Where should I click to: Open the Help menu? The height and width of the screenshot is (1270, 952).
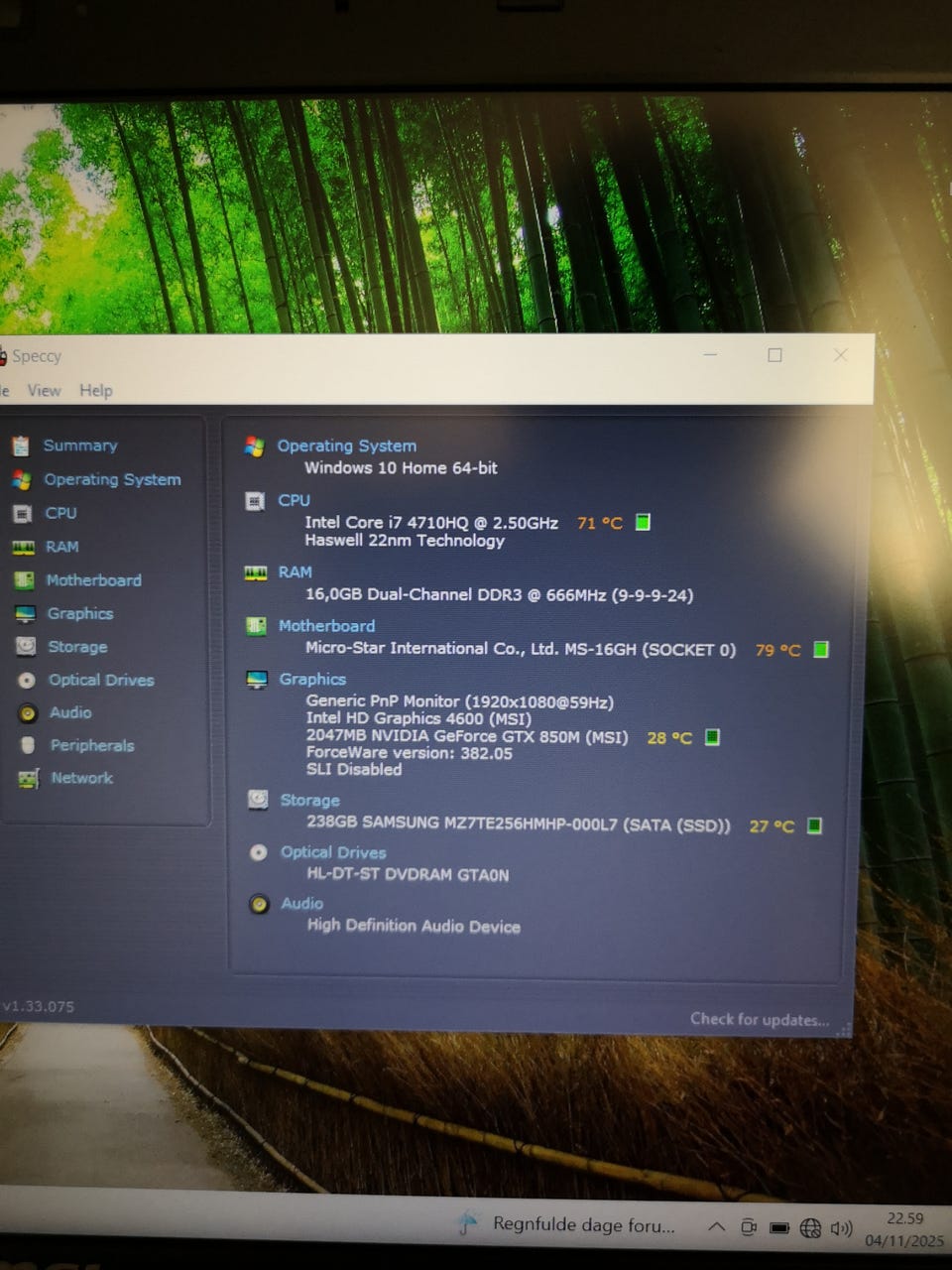96,391
